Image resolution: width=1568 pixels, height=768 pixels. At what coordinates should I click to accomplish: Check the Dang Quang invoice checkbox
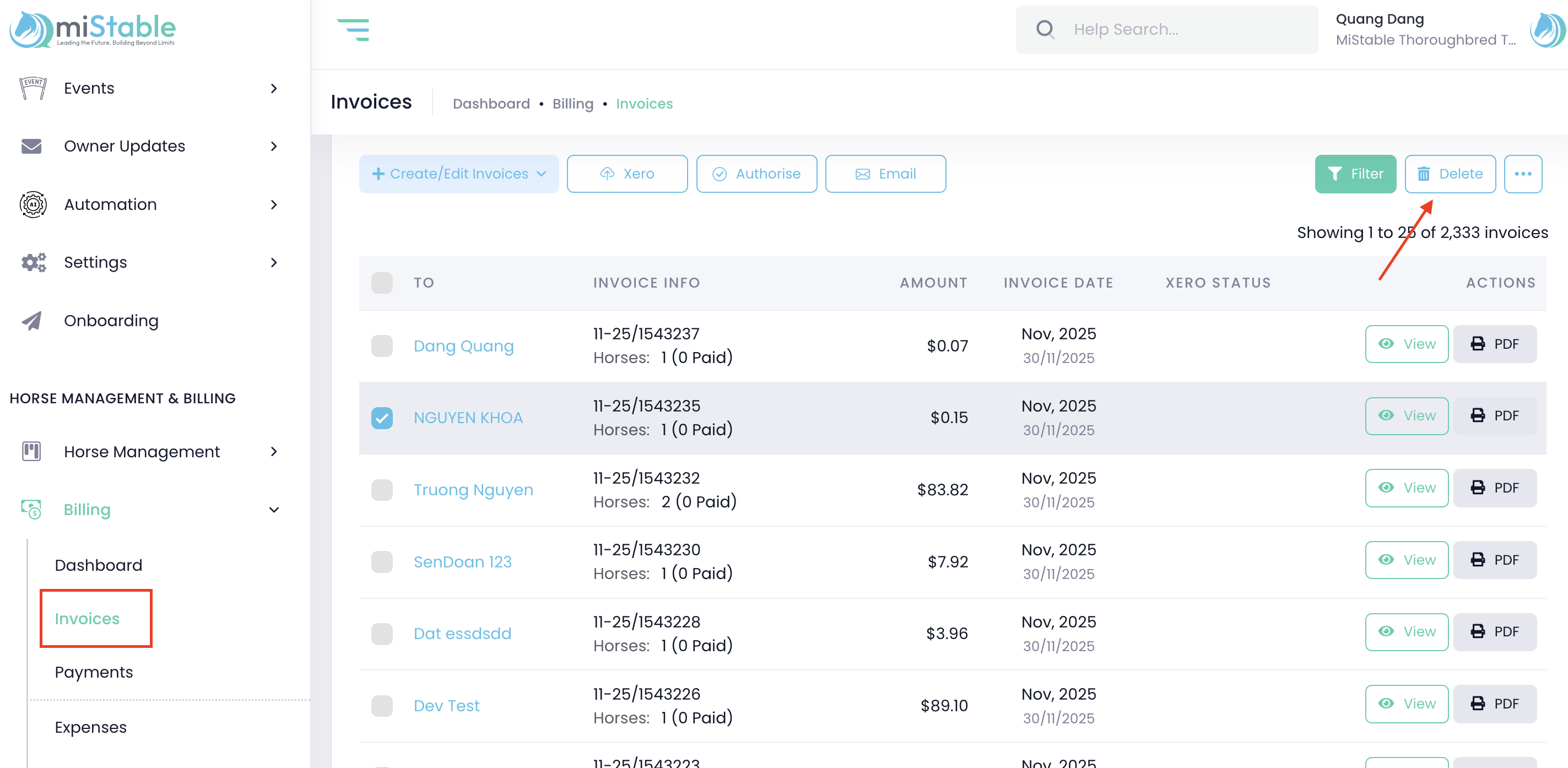click(382, 345)
